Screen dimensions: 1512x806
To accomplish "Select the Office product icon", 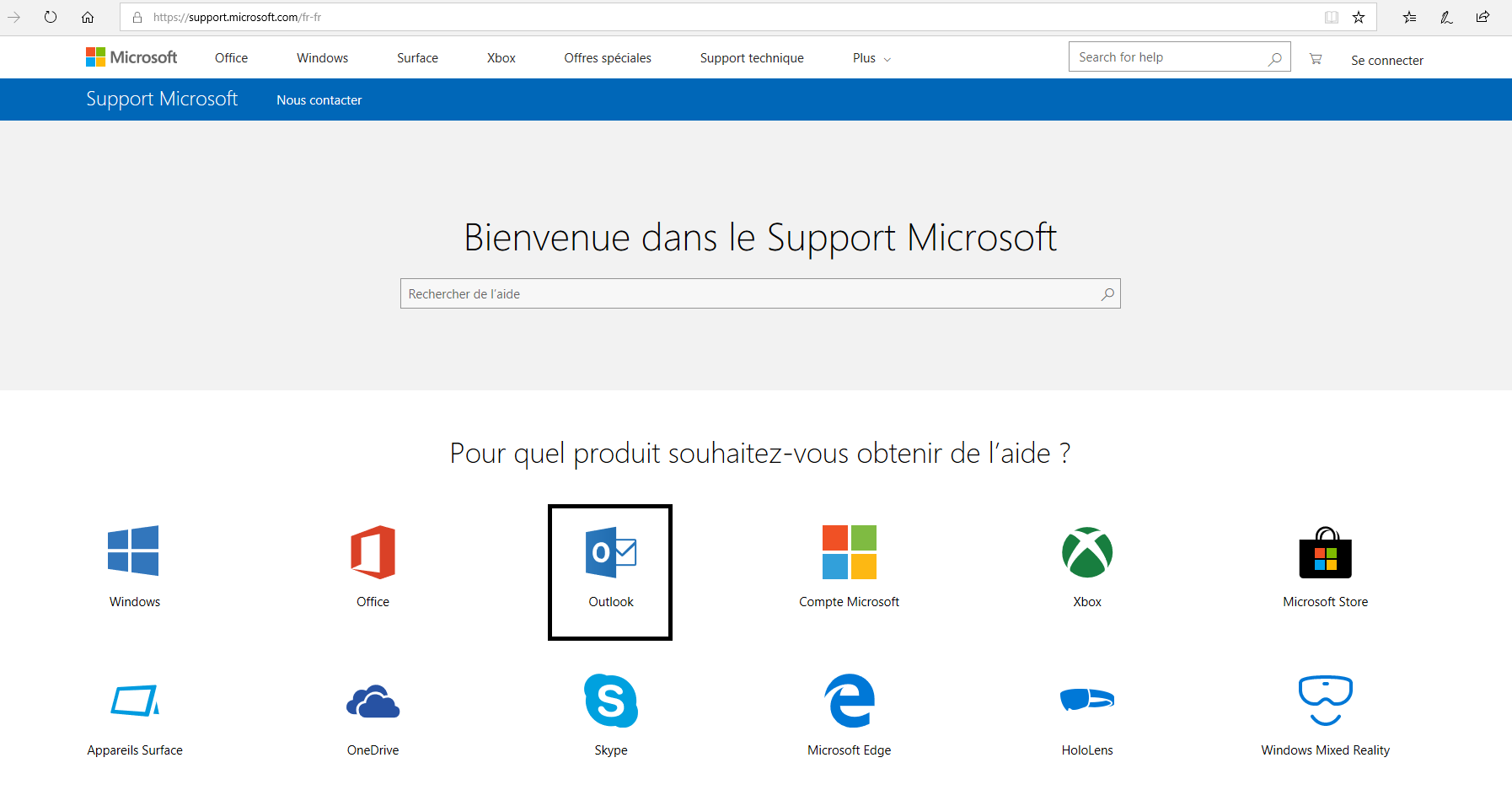I will (373, 552).
